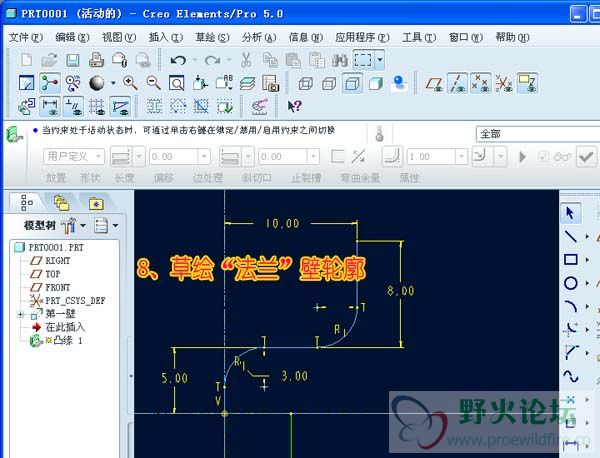Toggle sketch constraints display
The width and height of the screenshot is (600, 458).
pos(73,106)
